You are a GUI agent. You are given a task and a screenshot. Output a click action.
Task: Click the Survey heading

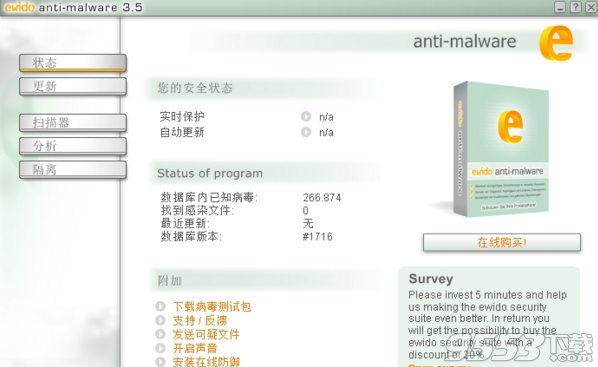[x=431, y=279]
